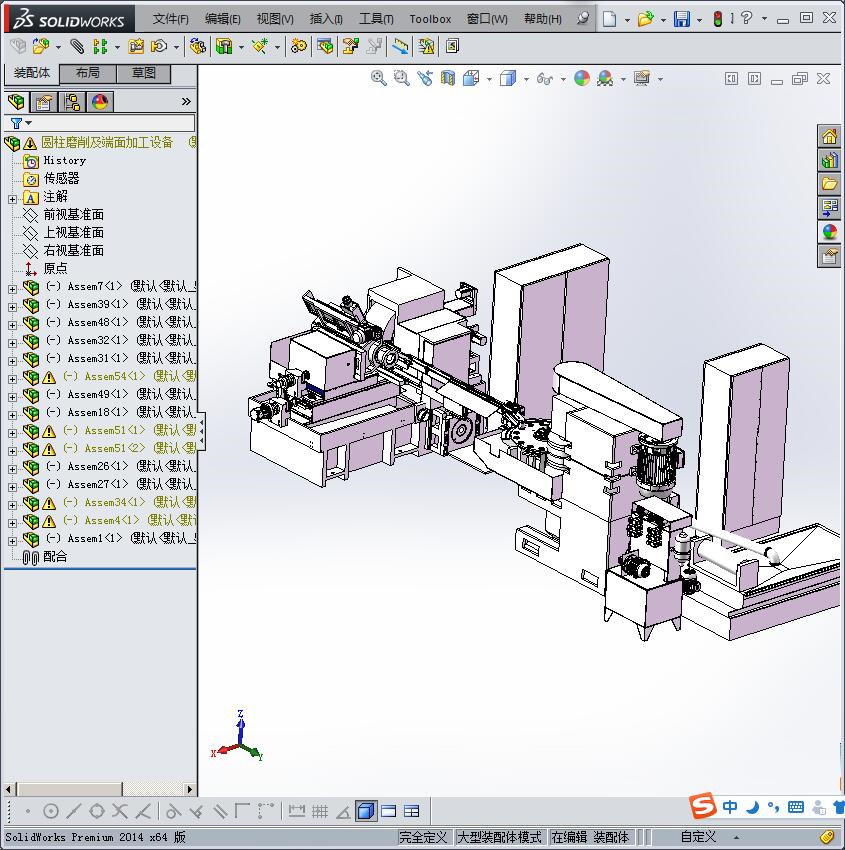Select the Save disk icon
The height and width of the screenshot is (850, 845).
(682, 19)
